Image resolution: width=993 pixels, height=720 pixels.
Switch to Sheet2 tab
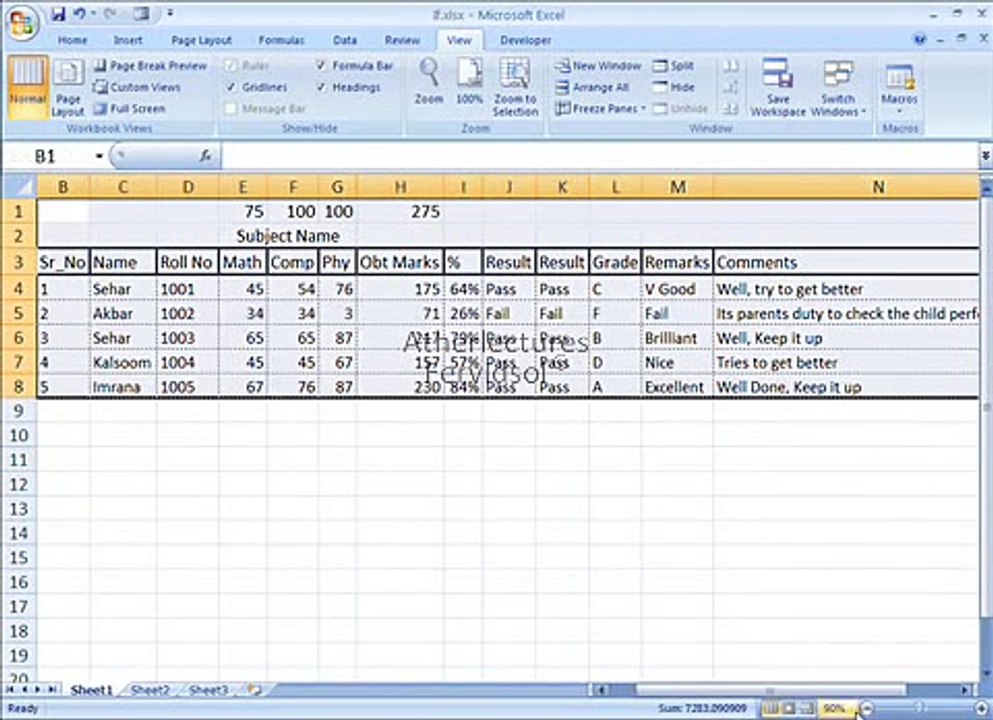(x=150, y=690)
